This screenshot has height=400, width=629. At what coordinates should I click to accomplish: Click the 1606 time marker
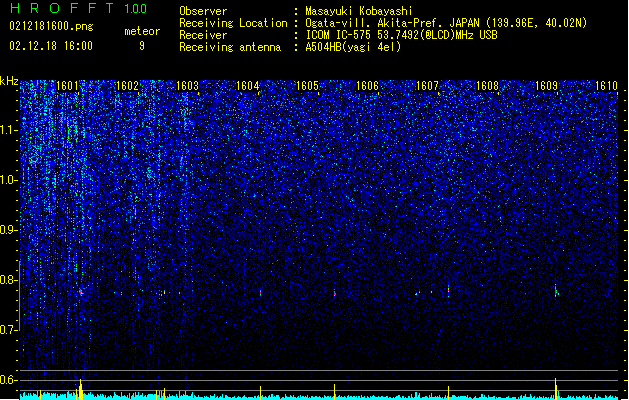pos(367,86)
